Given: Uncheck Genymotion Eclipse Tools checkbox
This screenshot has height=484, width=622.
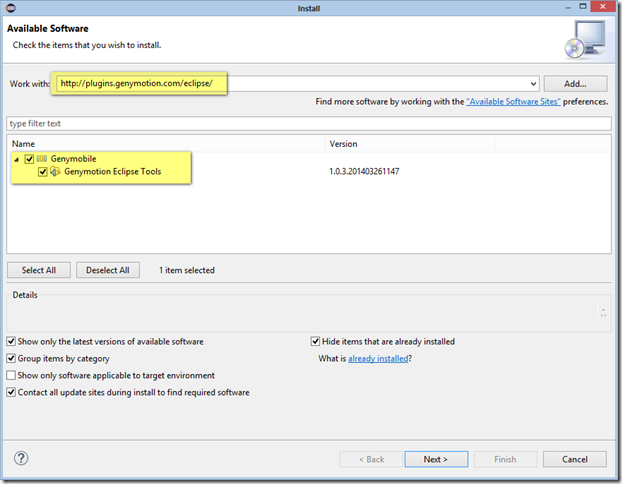Looking at the screenshot, I should coord(43,172).
